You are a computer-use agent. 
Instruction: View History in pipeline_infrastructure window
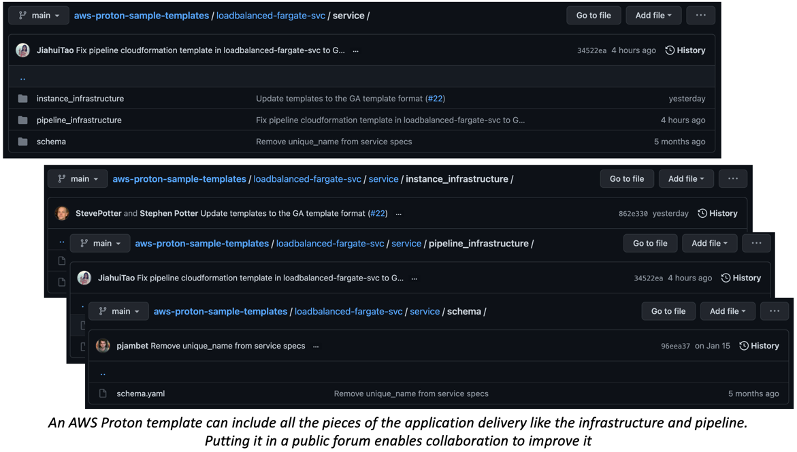pyautogui.click(x=741, y=278)
